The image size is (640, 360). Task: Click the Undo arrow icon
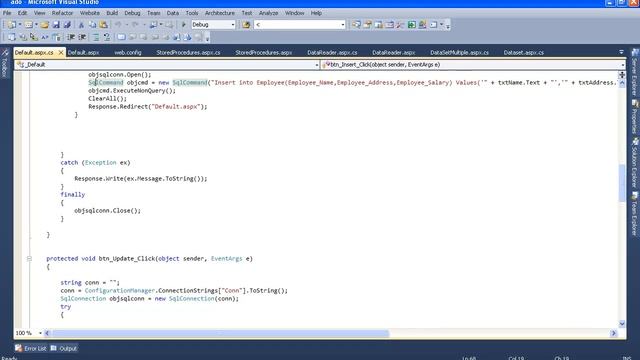(x=118, y=25)
